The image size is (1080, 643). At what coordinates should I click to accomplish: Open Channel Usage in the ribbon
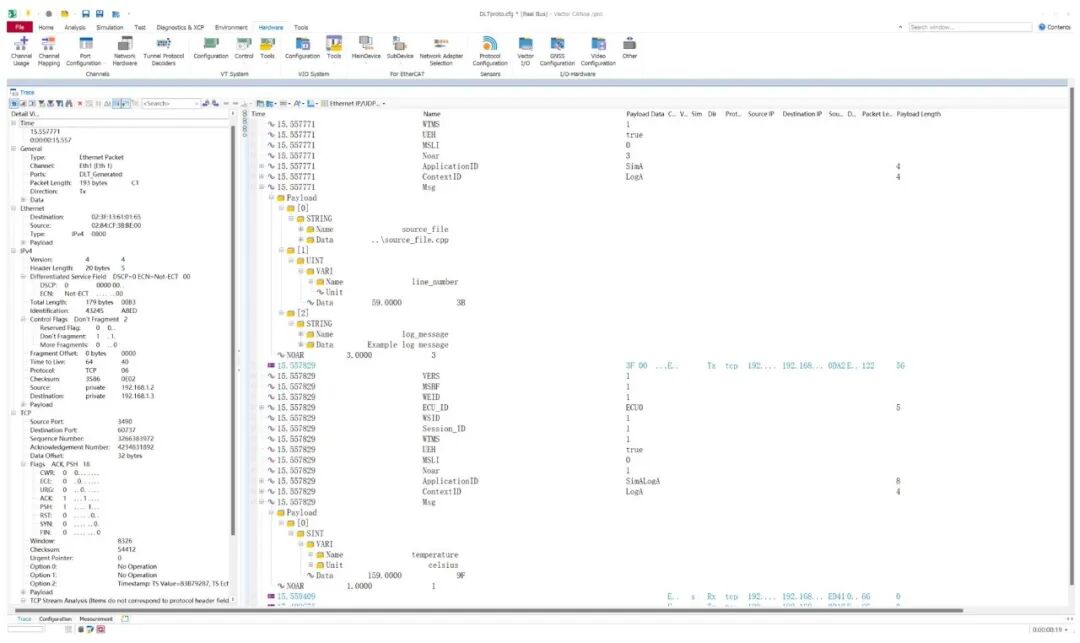coord(21,50)
